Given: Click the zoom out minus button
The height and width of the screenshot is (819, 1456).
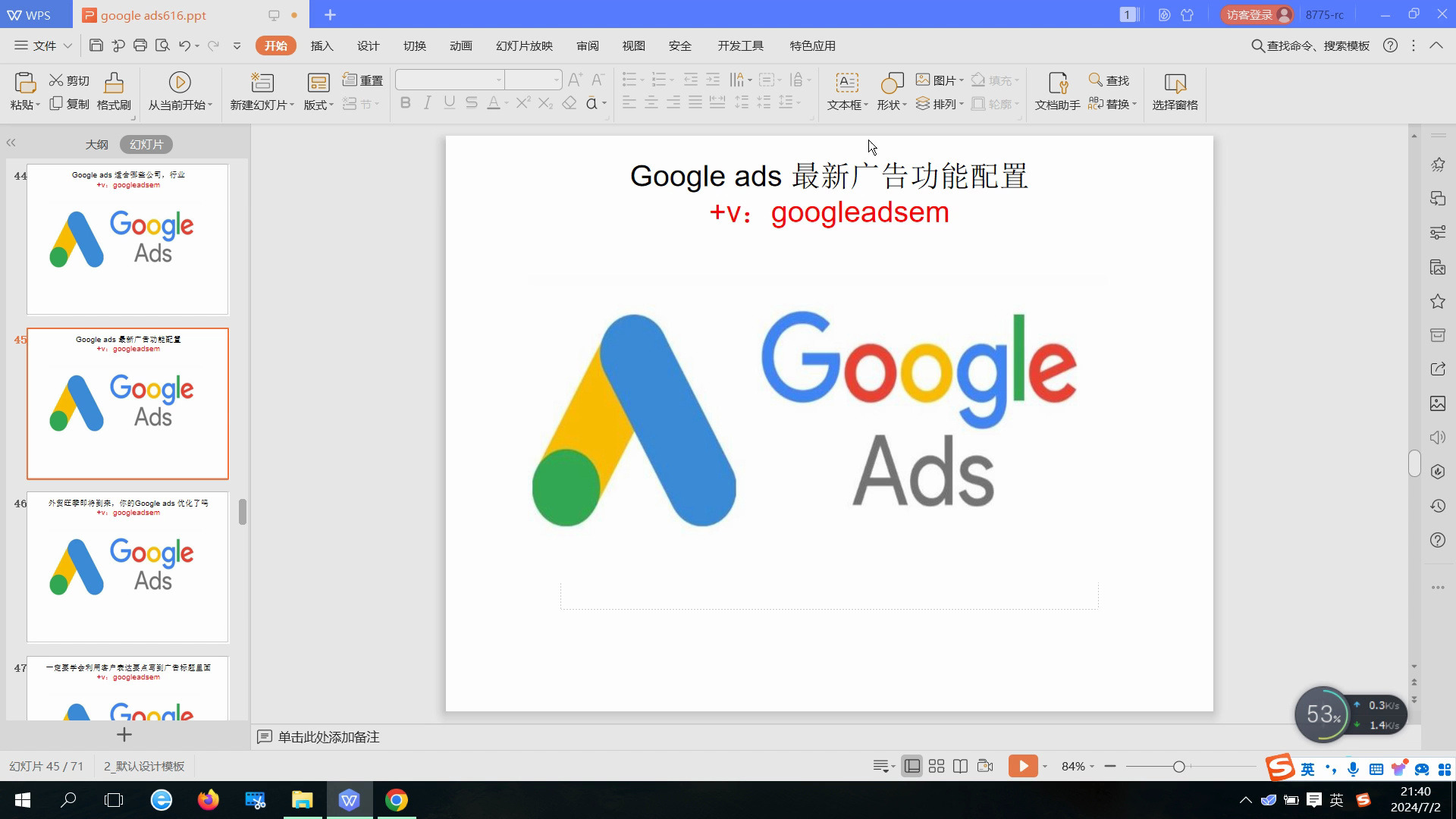Looking at the screenshot, I should pyautogui.click(x=1110, y=766).
